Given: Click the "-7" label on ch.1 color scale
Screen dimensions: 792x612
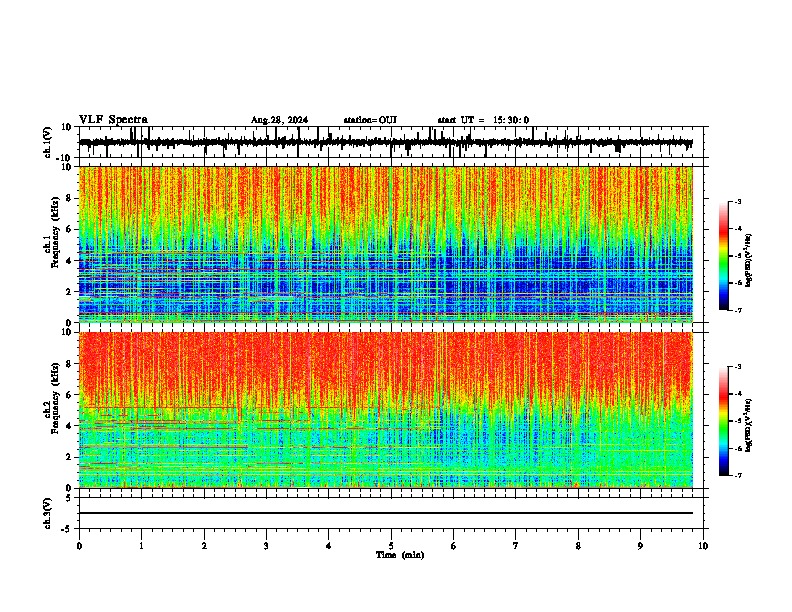Looking at the screenshot, I should (x=738, y=310).
